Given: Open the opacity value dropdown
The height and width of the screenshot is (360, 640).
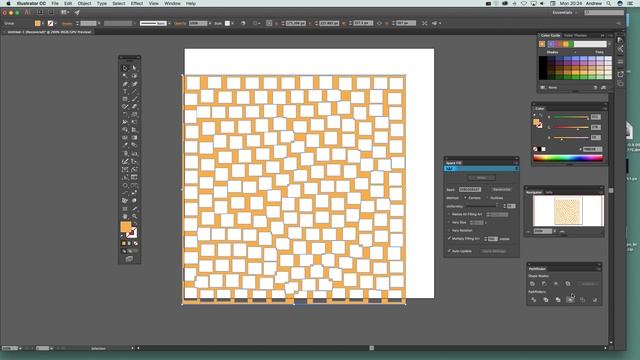Looking at the screenshot, I should click(210, 23).
